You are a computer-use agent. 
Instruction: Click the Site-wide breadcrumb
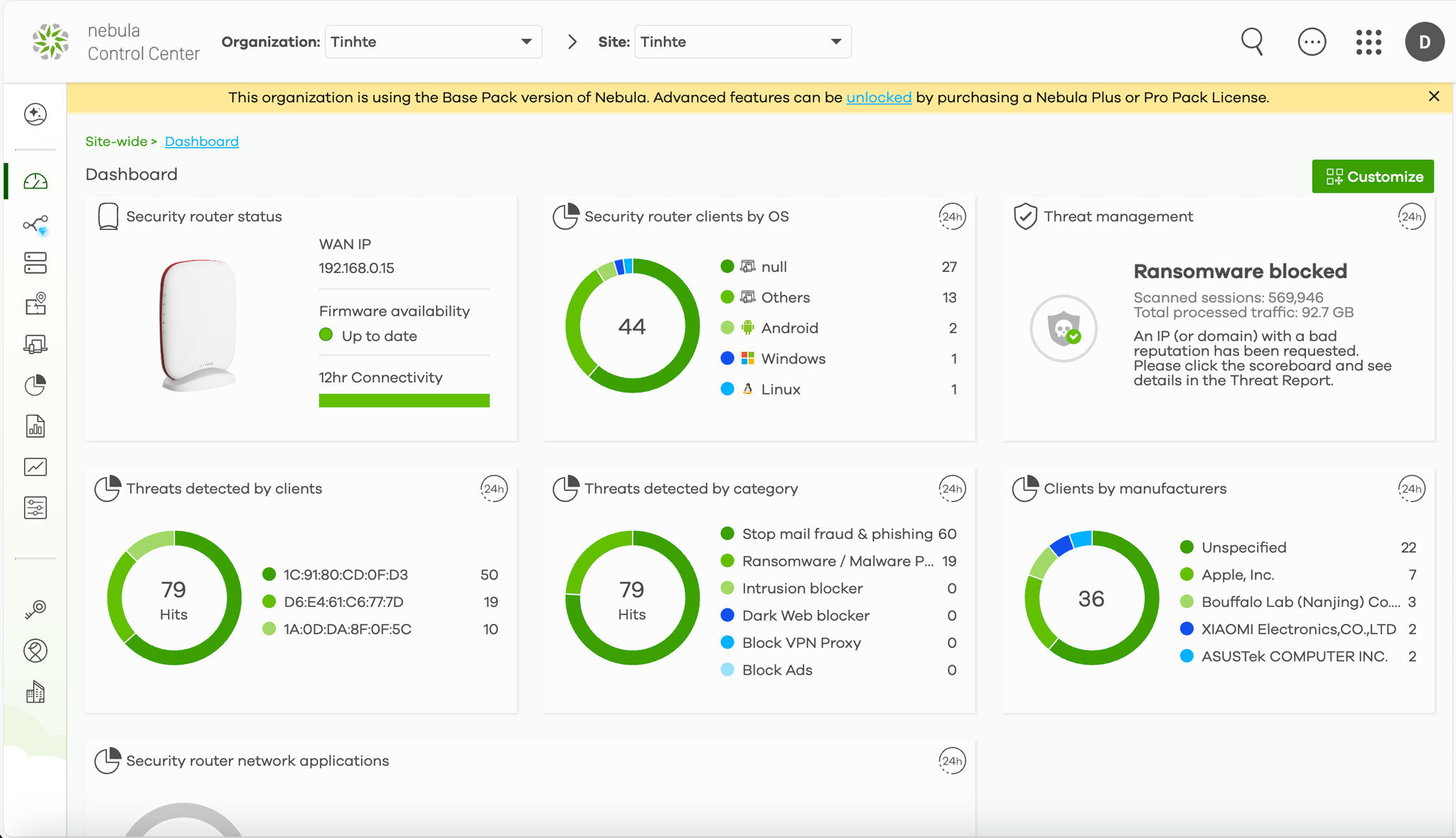116,141
